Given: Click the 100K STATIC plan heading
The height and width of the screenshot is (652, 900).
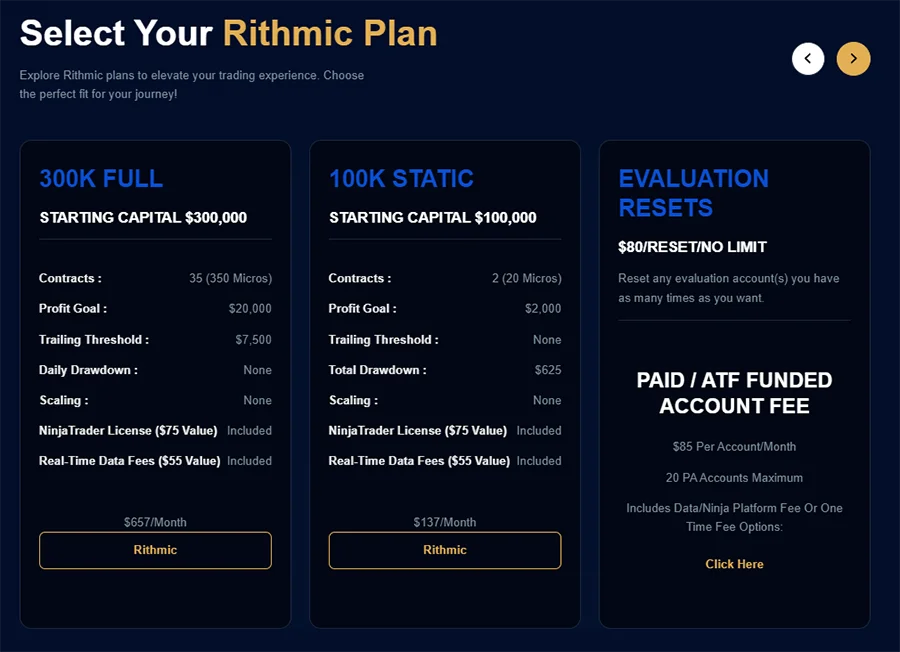Looking at the screenshot, I should [401, 178].
